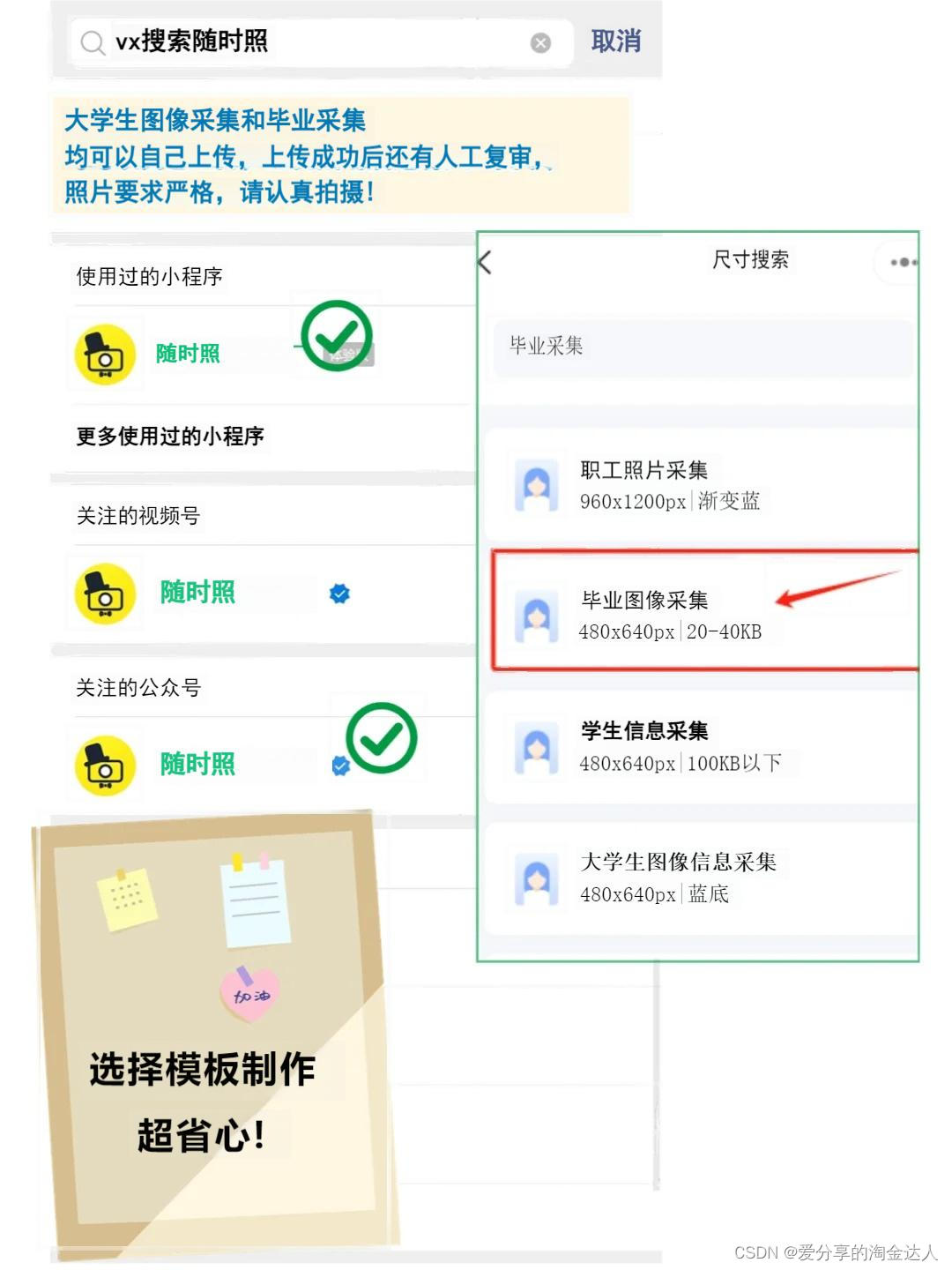The width and height of the screenshot is (952, 1270).
Task: Cancel the search with 取消
Action: click(615, 41)
